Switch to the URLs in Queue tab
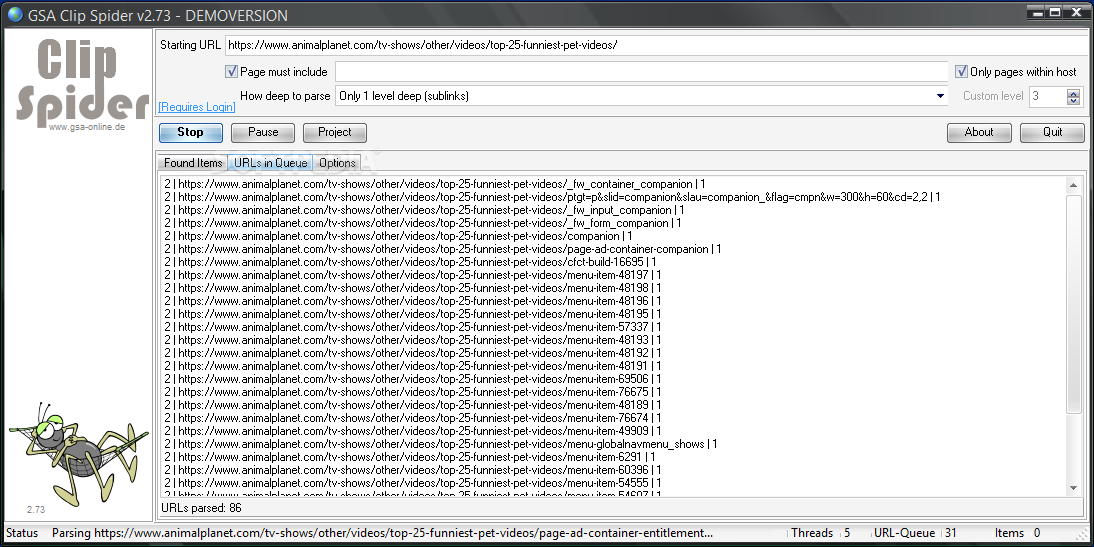 coord(270,163)
